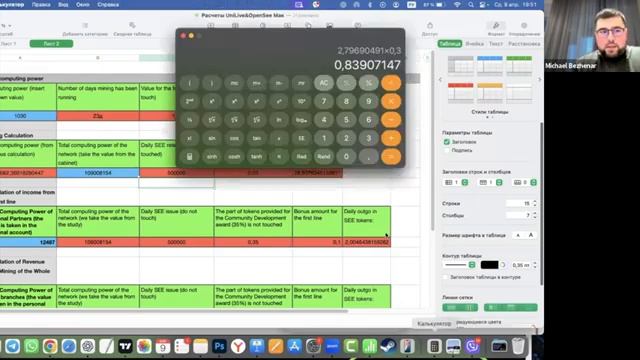Open the Правка menu

click(x=41, y=5)
